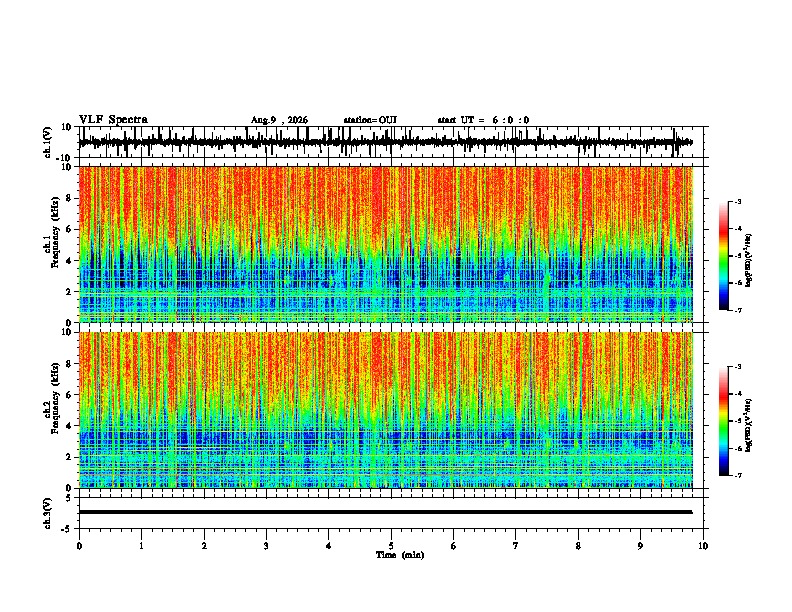Click the "-3" label on ch.1 color bar
792x612 pixels.
(737, 201)
